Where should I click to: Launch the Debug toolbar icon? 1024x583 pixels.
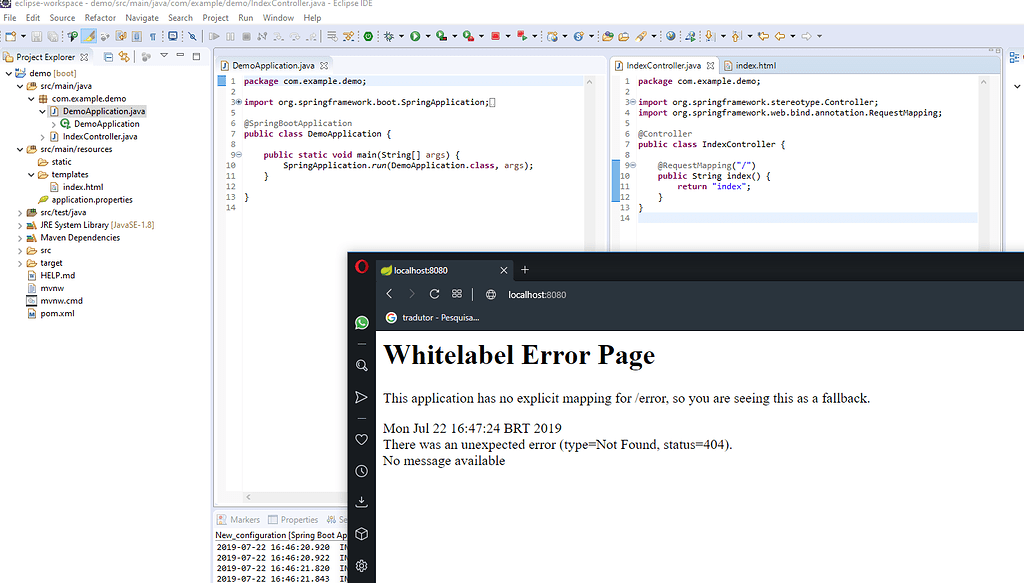click(x=389, y=36)
